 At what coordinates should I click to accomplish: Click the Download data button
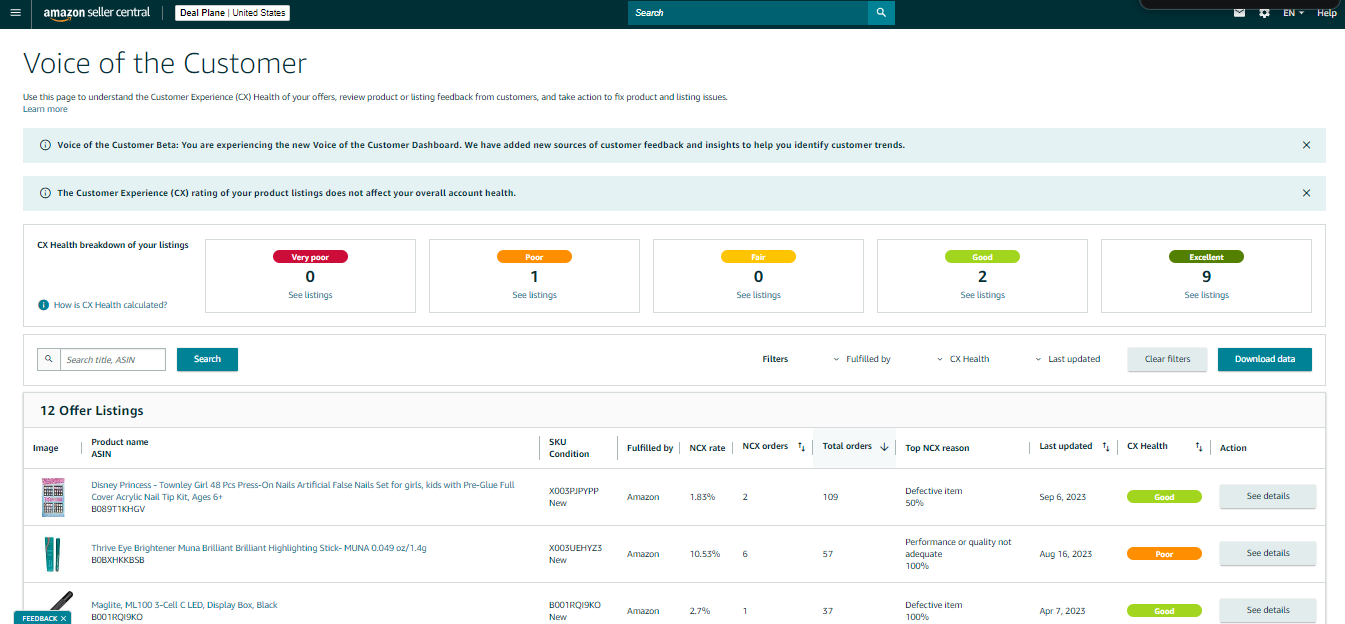coord(1264,359)
